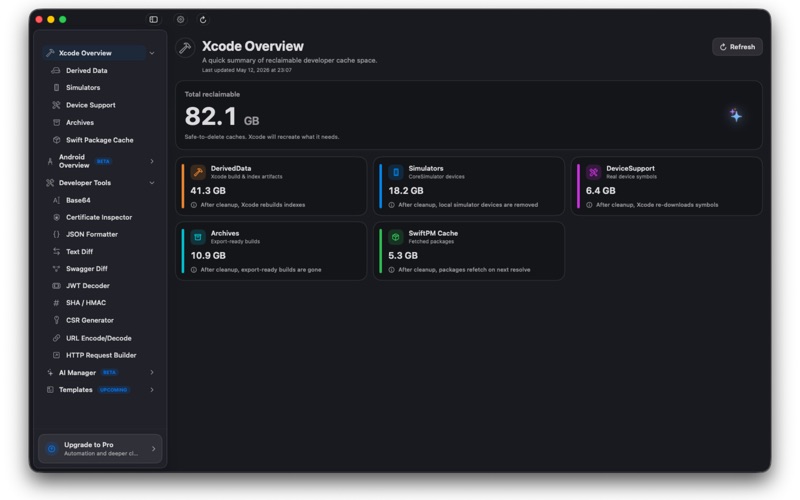This screenshot has width=800, height=500.
Task: Click the Archives sidebar icon
Action: [56, 122]
